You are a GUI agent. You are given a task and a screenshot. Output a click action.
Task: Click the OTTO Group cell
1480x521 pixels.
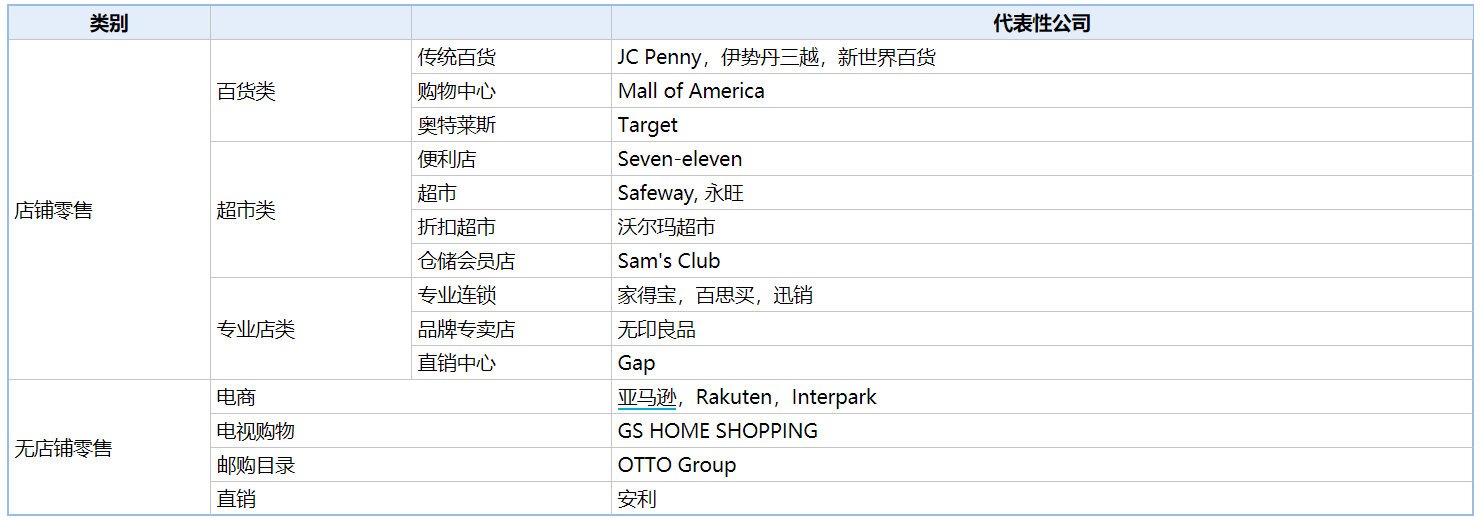[1042, 465]
